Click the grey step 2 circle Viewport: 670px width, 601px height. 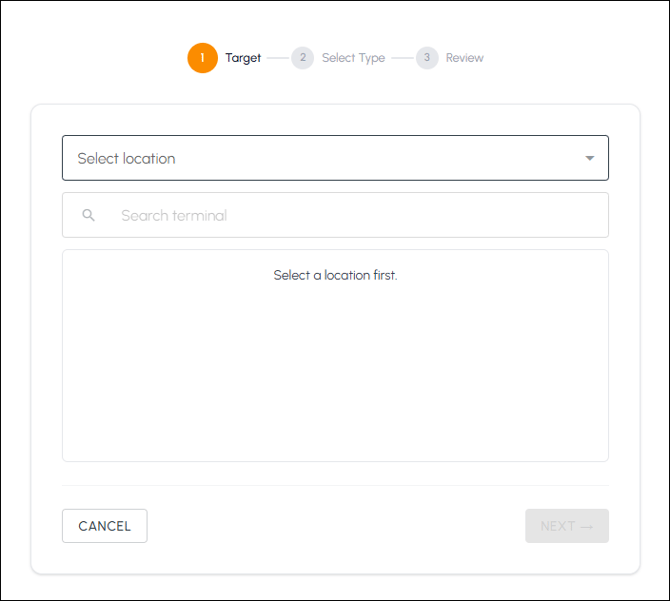pos(303,58)
